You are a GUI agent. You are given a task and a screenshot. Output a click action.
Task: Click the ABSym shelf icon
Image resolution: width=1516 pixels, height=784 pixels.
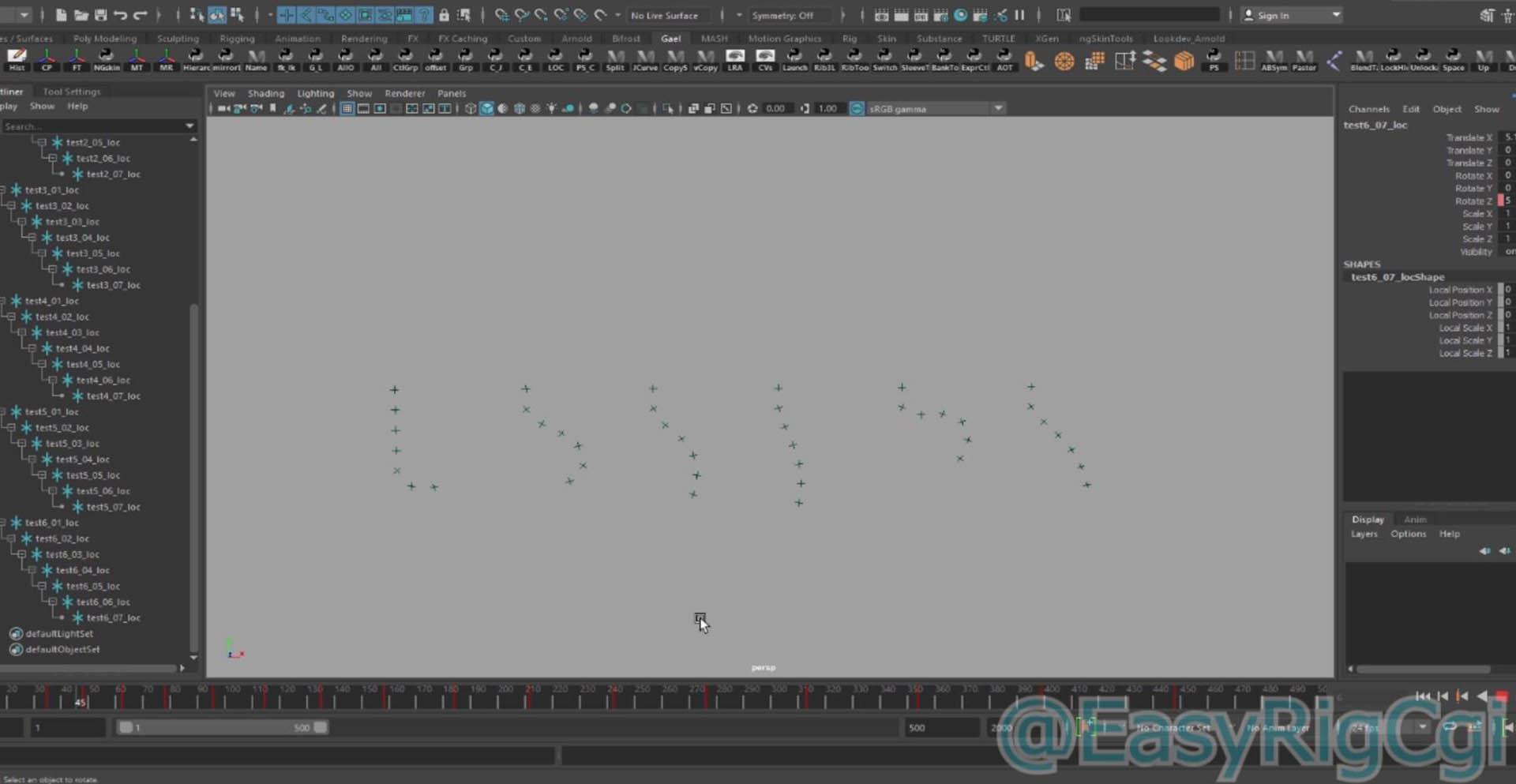click(1274, 59)
